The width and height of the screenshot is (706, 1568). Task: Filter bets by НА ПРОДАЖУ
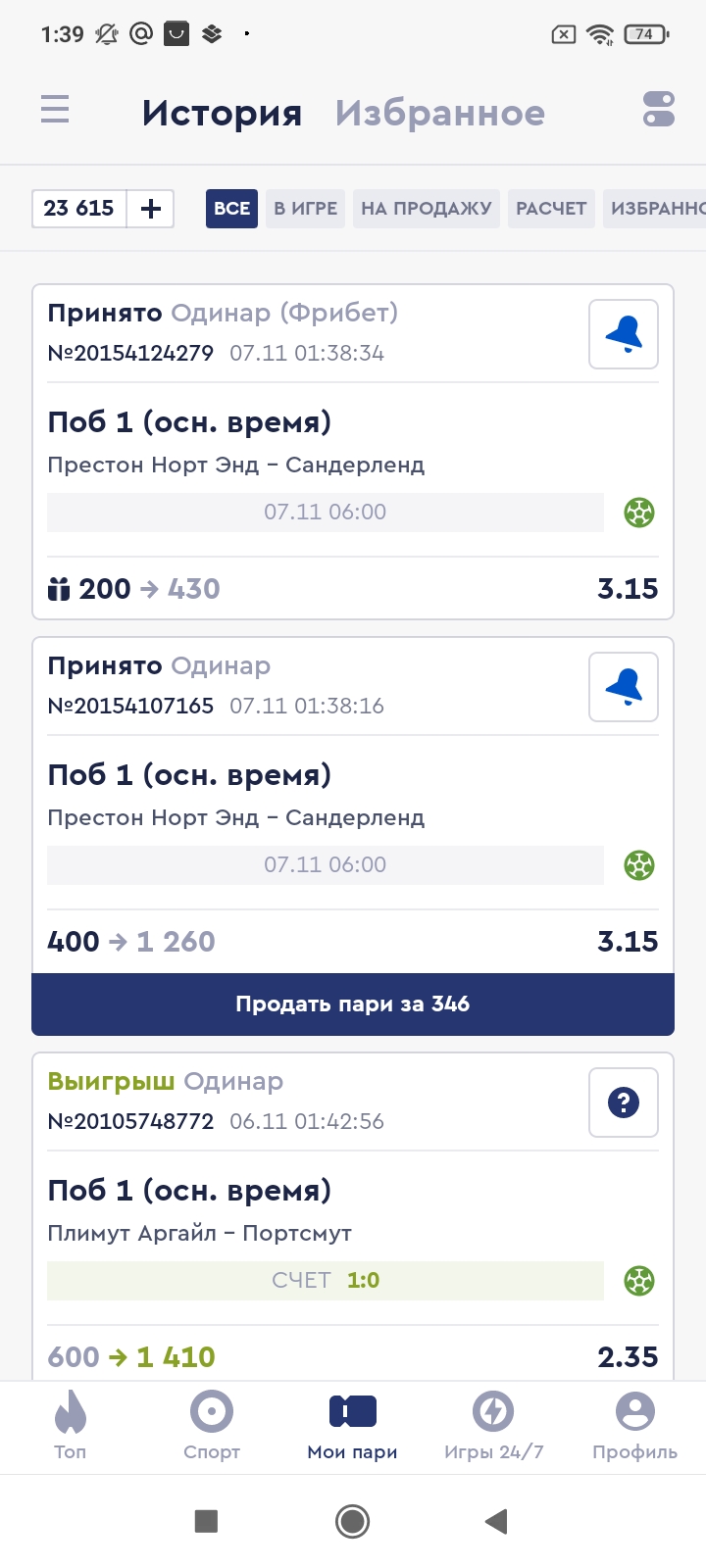tap(427, 209)
